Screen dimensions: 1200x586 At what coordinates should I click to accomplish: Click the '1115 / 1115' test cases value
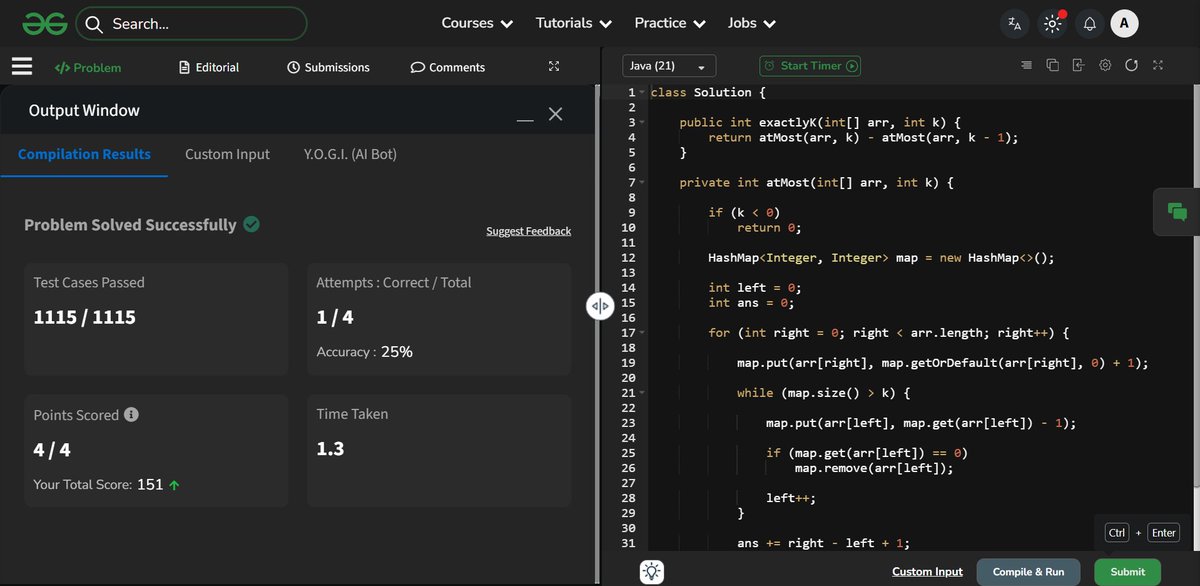click(84, 318)
